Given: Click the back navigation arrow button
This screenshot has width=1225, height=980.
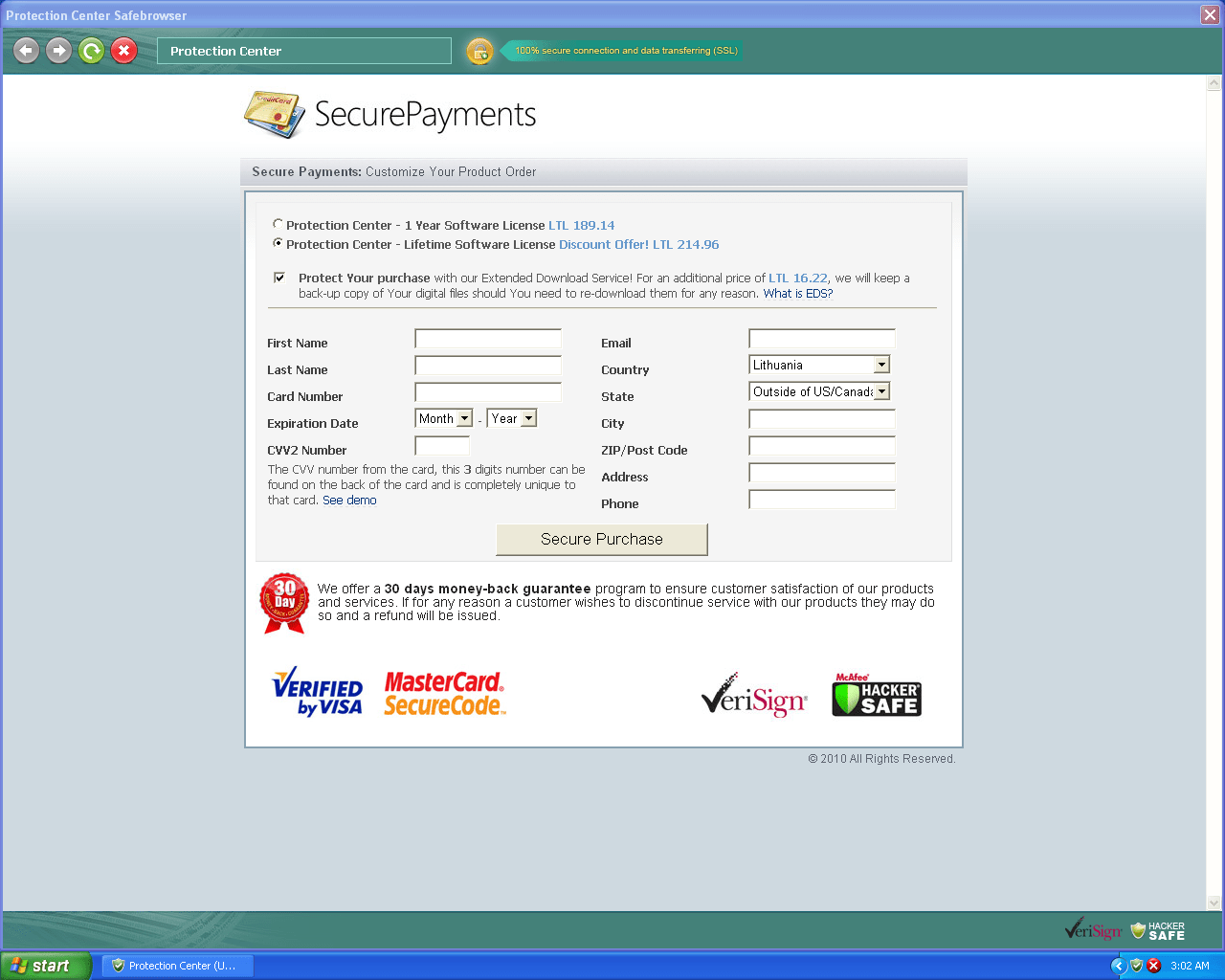Looking at the screenshot, I should coord(27,51).
